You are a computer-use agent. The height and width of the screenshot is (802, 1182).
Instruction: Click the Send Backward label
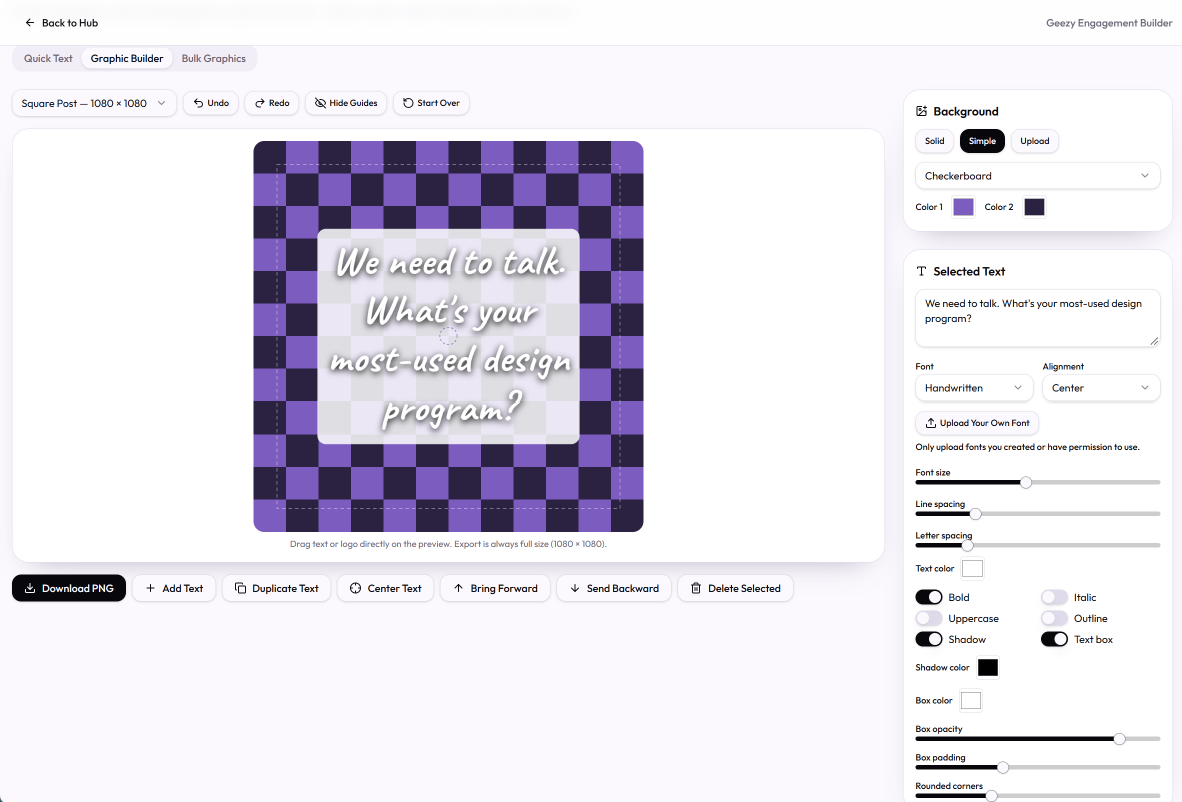(x=623, y=589)
